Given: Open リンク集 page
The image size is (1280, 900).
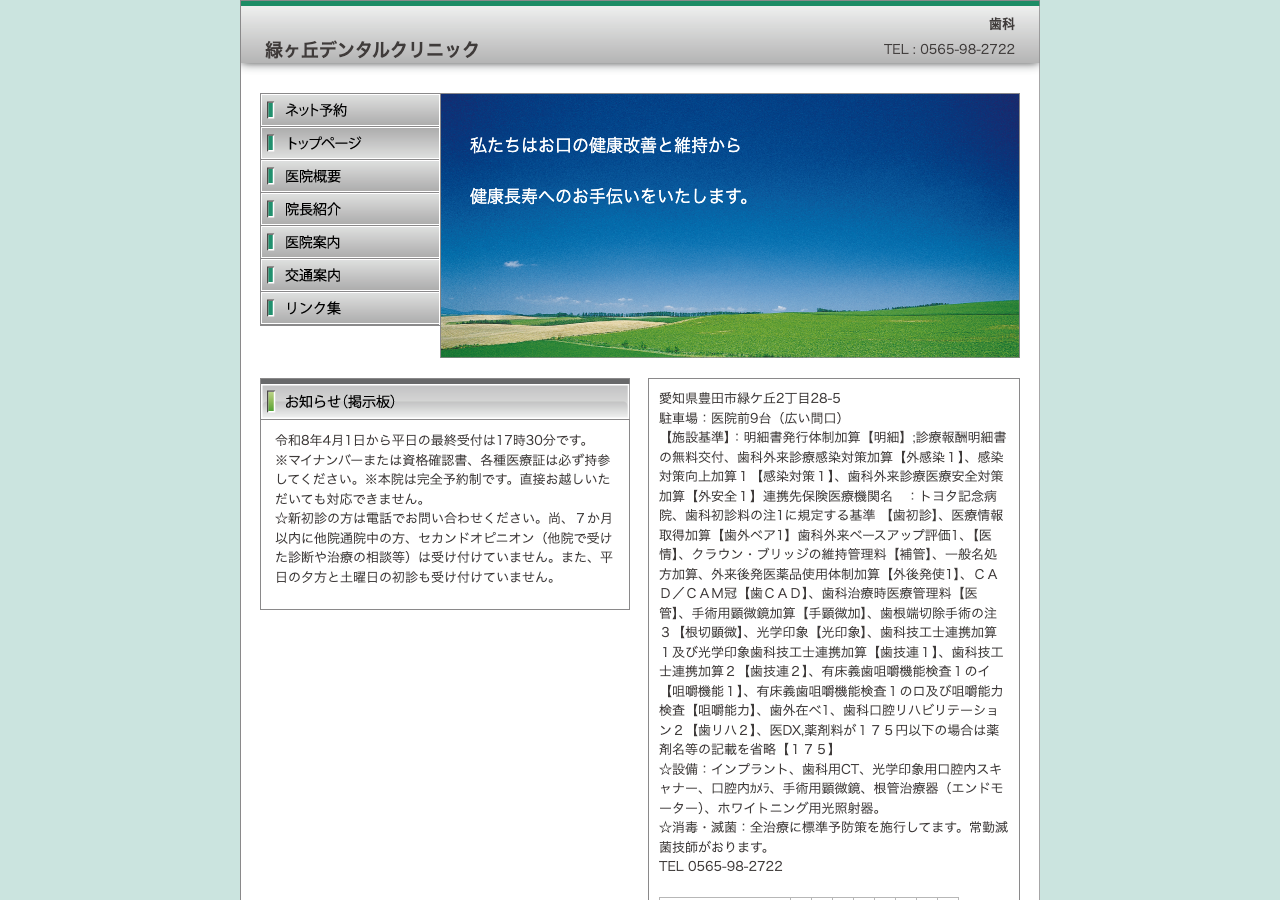Looking at the screenshot, I should pyautogui.click(x=350, y=308).
